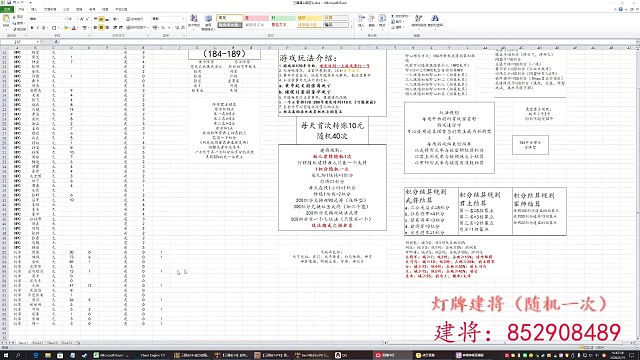
Task: Click the Copy icon in clipboard group
Action: point(15,23)
